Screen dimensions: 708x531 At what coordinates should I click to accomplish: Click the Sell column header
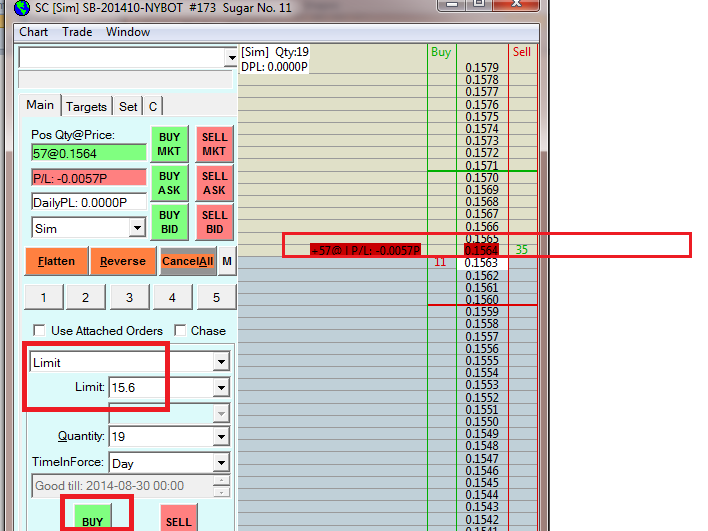pos(522,52)
